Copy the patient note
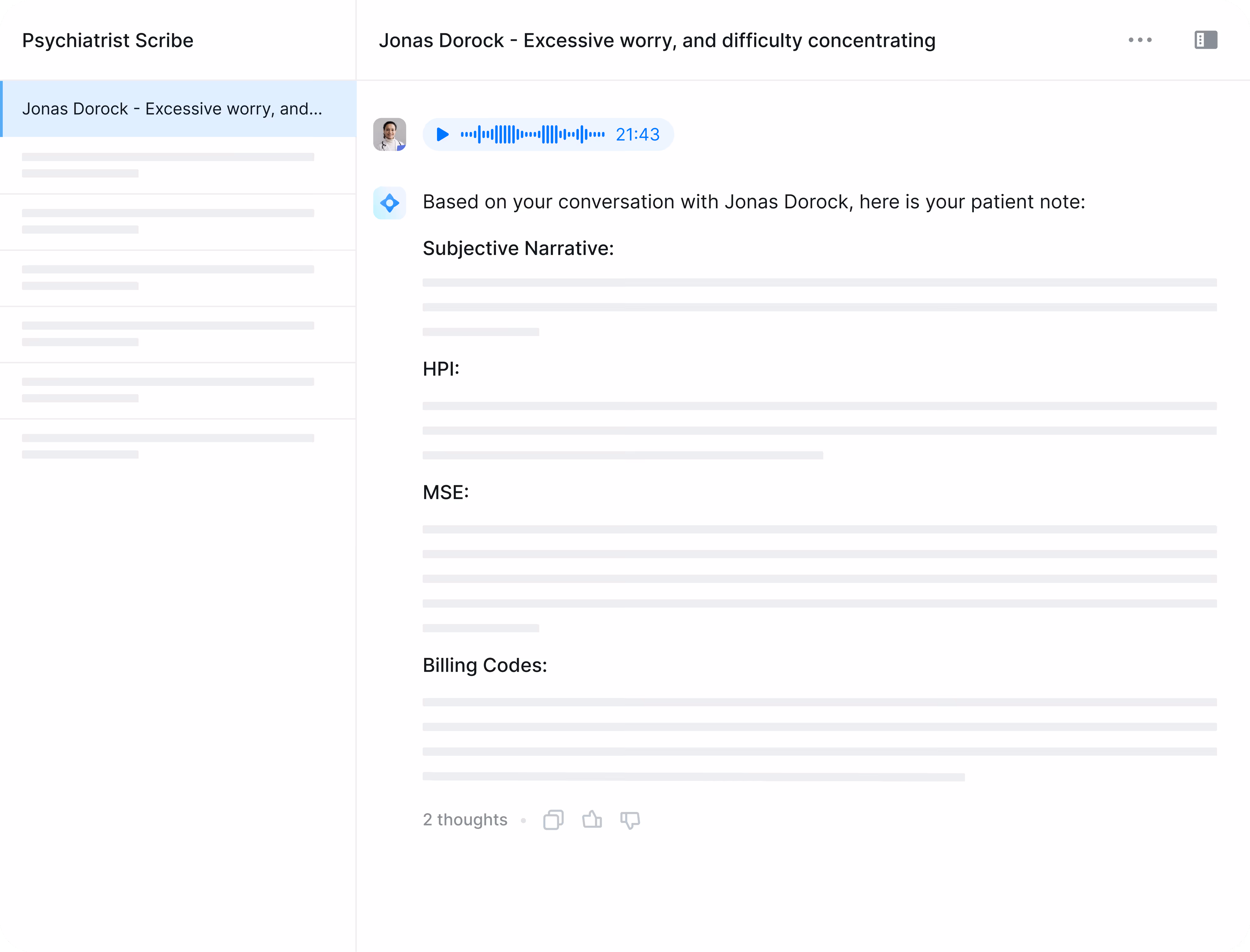 553,820
